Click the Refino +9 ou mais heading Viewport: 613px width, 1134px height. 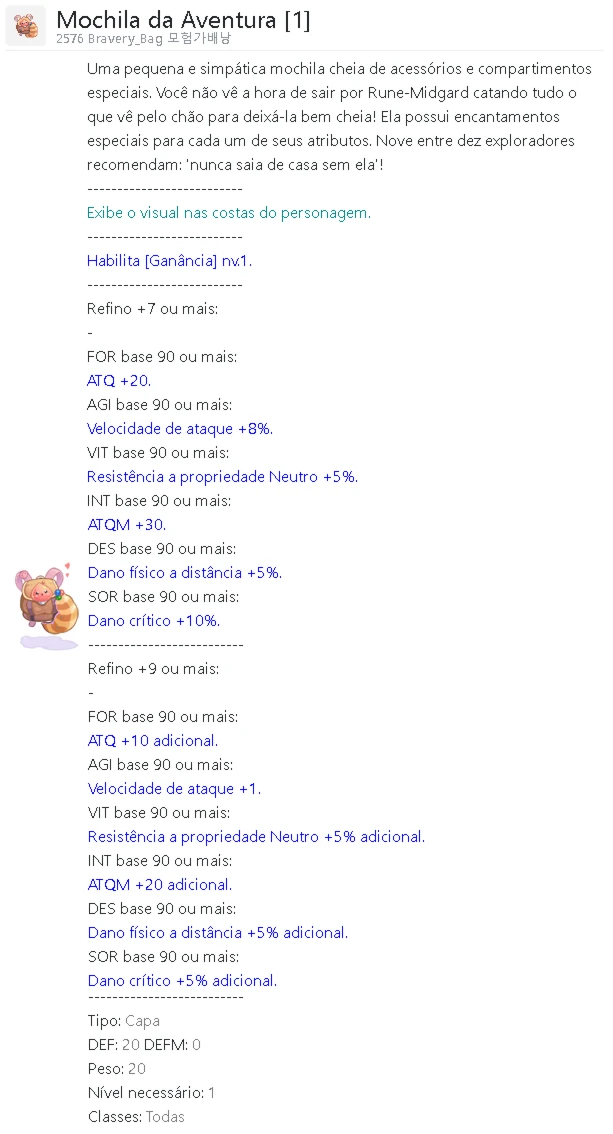click(153, 668)
